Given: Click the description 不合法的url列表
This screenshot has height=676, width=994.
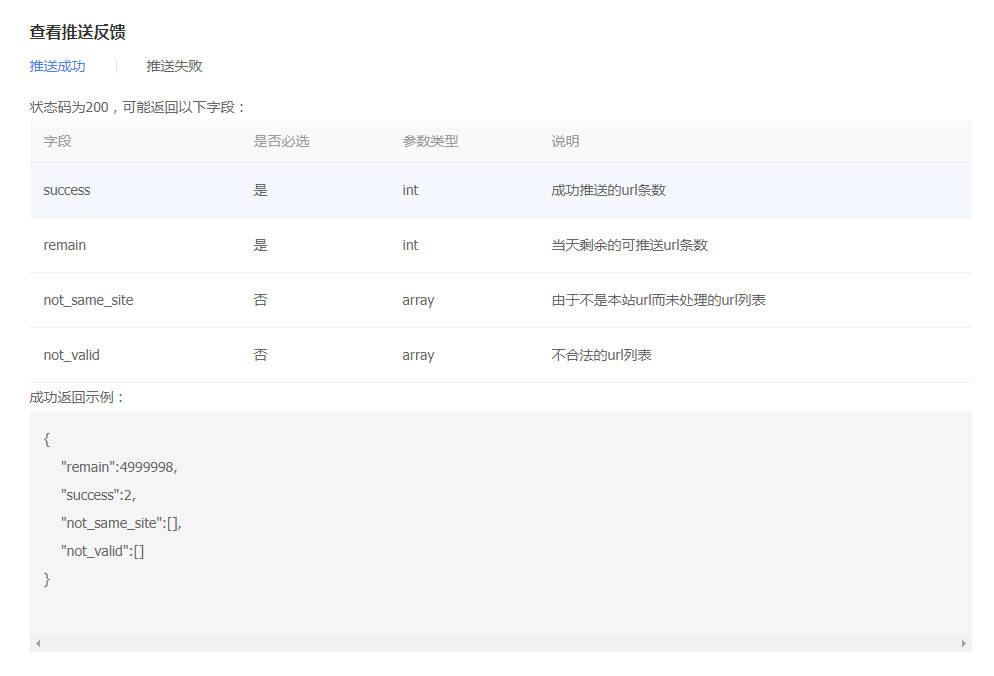Looking at the screenshot, I should point(601,355).
